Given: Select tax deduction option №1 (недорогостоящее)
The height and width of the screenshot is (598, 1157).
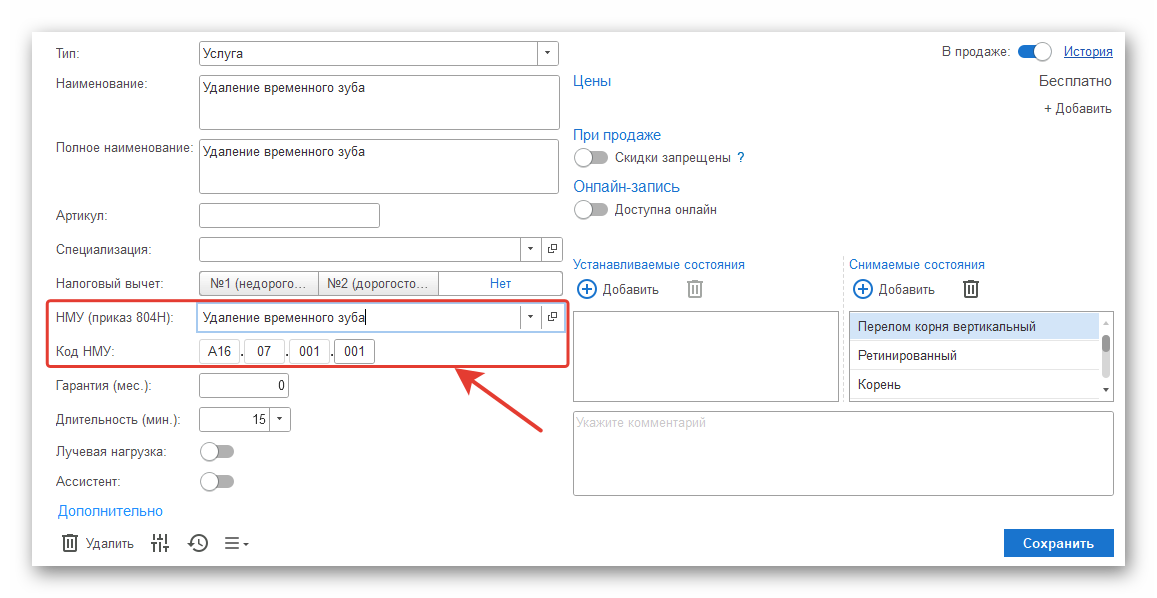Looking at the screenshot, I should coord(259,284).
